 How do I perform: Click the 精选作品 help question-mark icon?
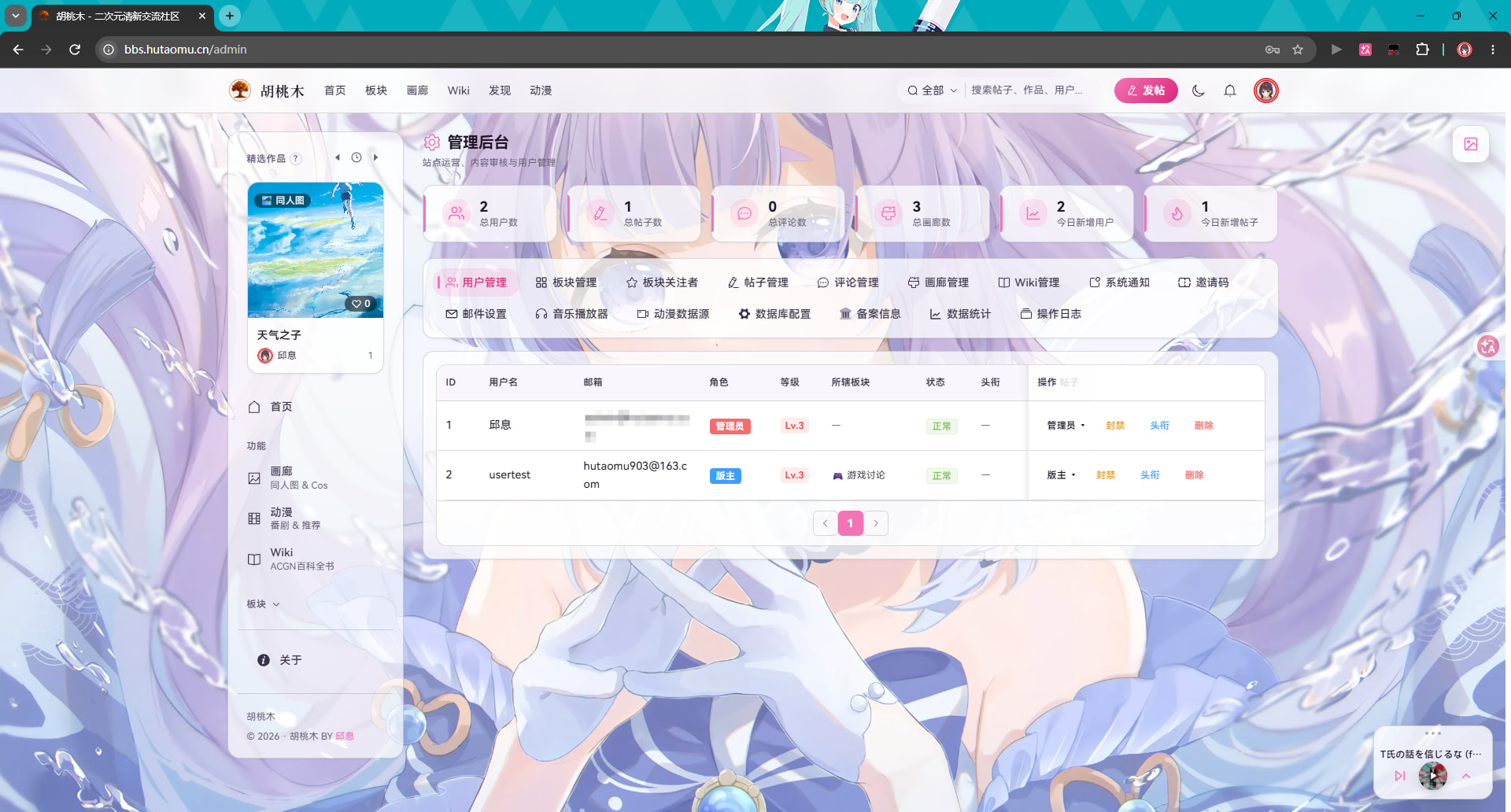tap(296, 158)
